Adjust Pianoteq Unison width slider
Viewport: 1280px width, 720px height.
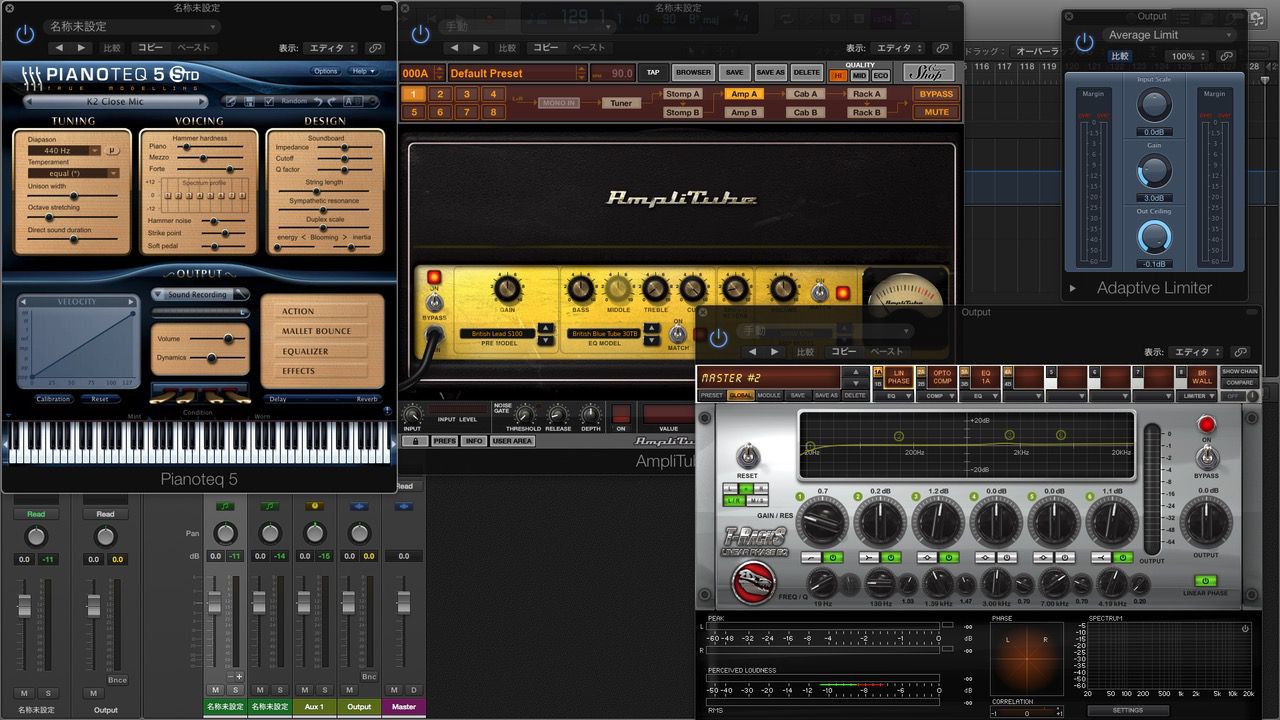(x=73, y=195)
